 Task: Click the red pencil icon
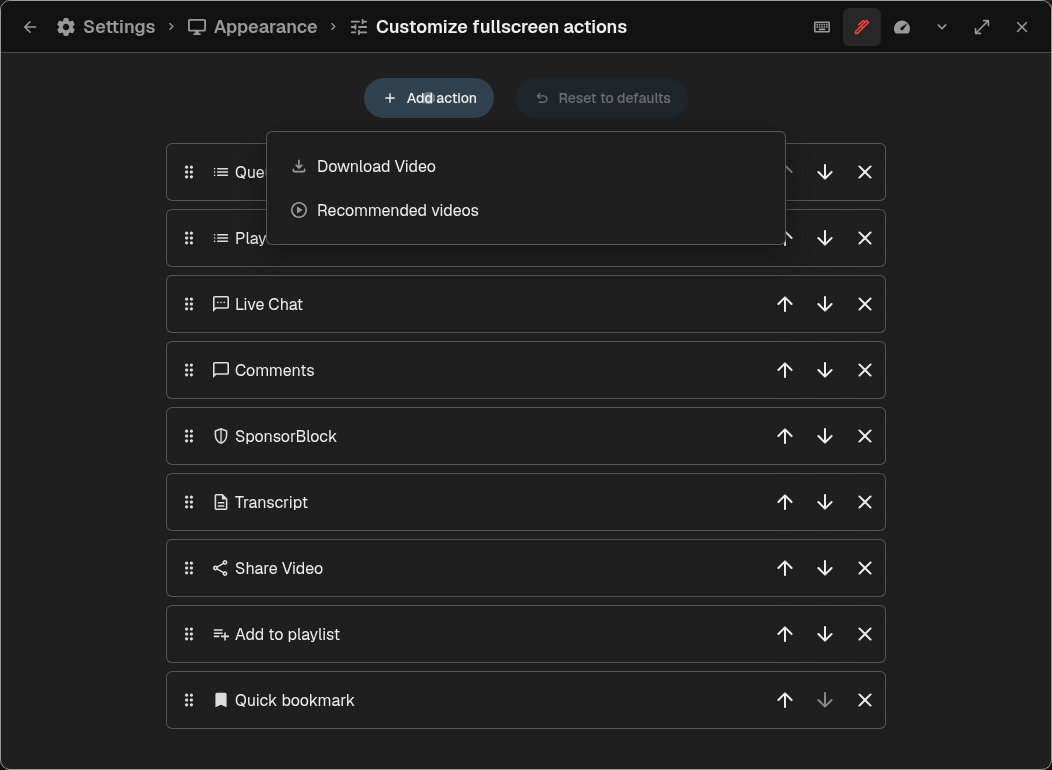pyautogui.click(x=861, y=27)
